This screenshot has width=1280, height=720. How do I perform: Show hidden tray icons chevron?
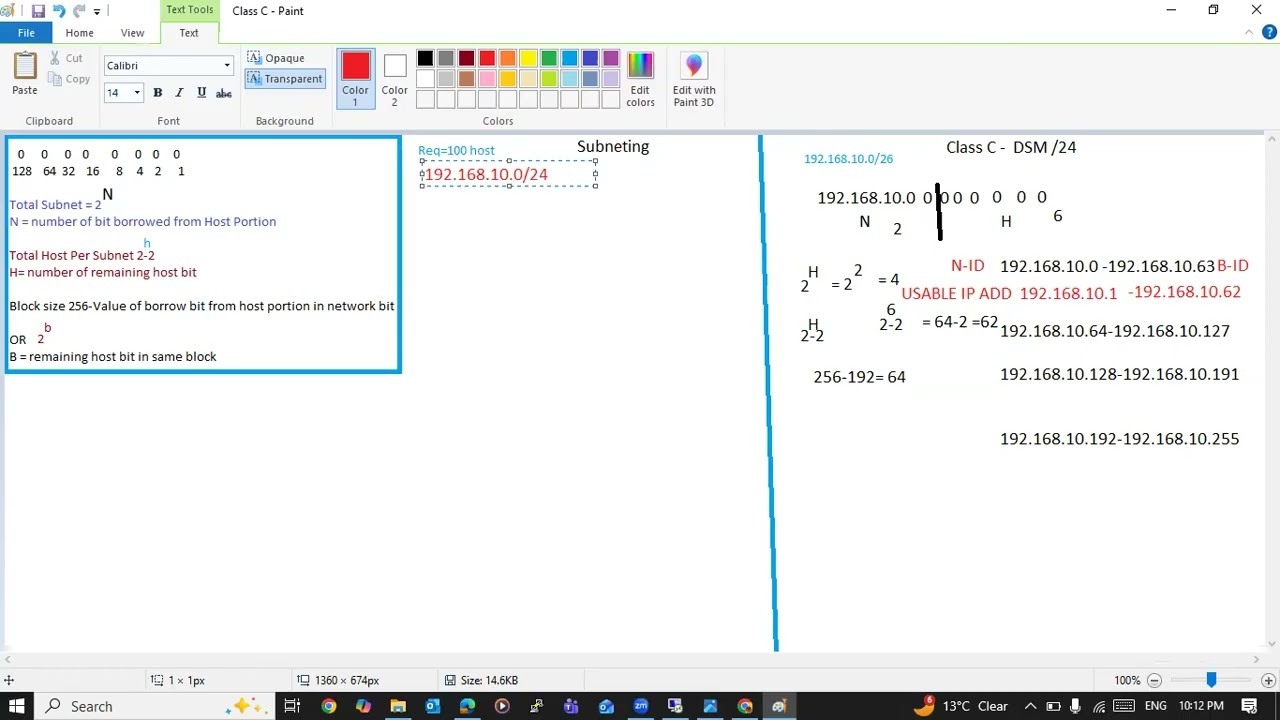coord(1030,706)
